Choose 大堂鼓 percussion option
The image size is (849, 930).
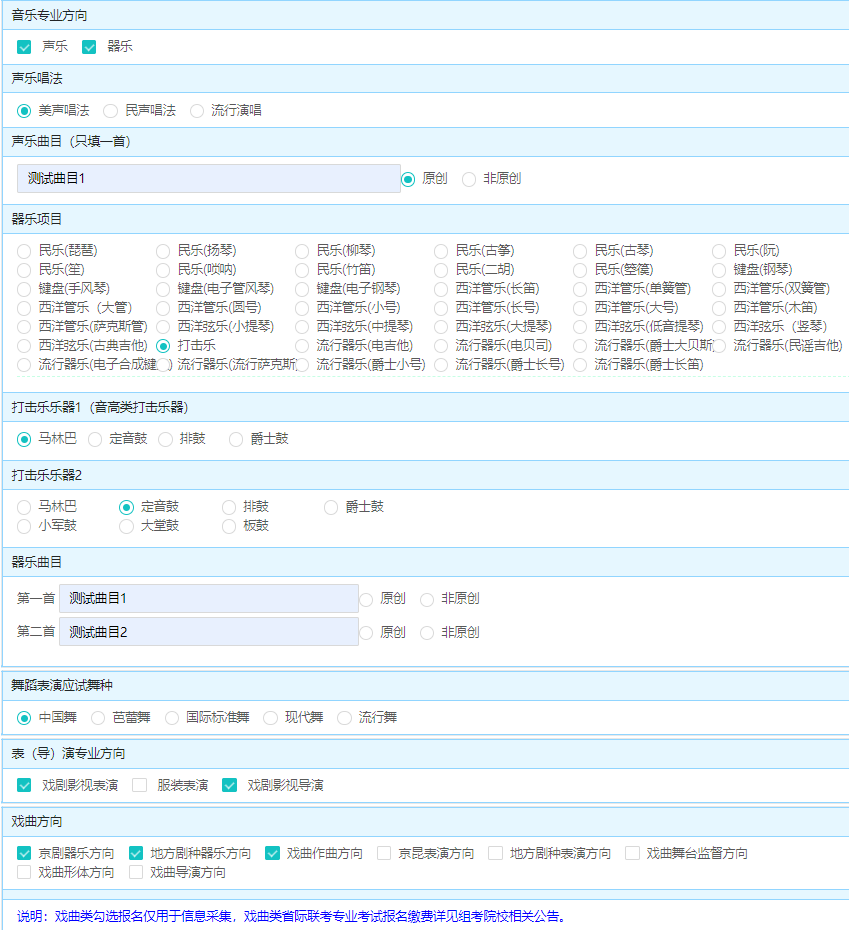(x=126, y=526)
